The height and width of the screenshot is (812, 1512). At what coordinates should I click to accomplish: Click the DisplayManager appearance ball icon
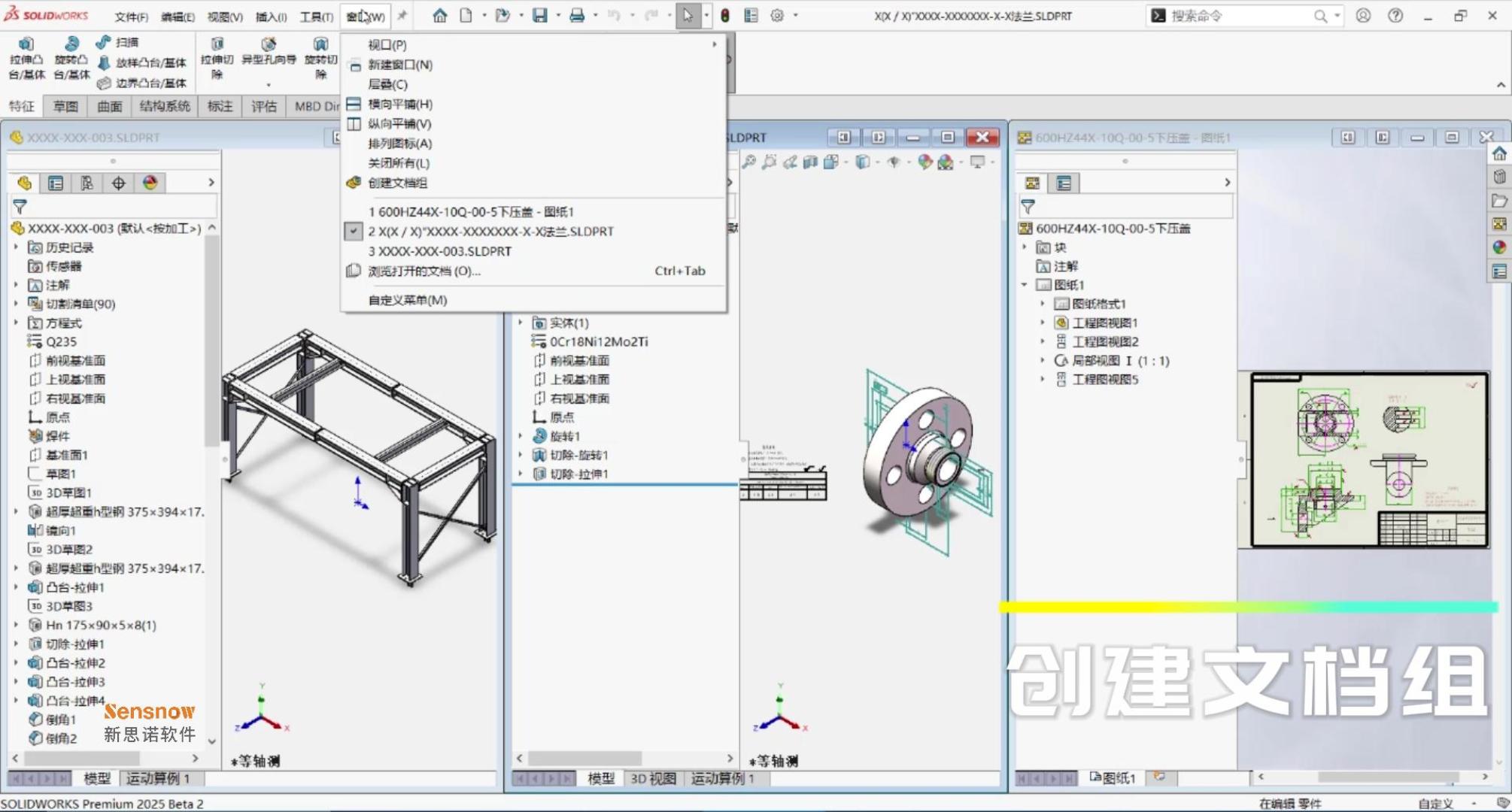(x=150, y=183)
